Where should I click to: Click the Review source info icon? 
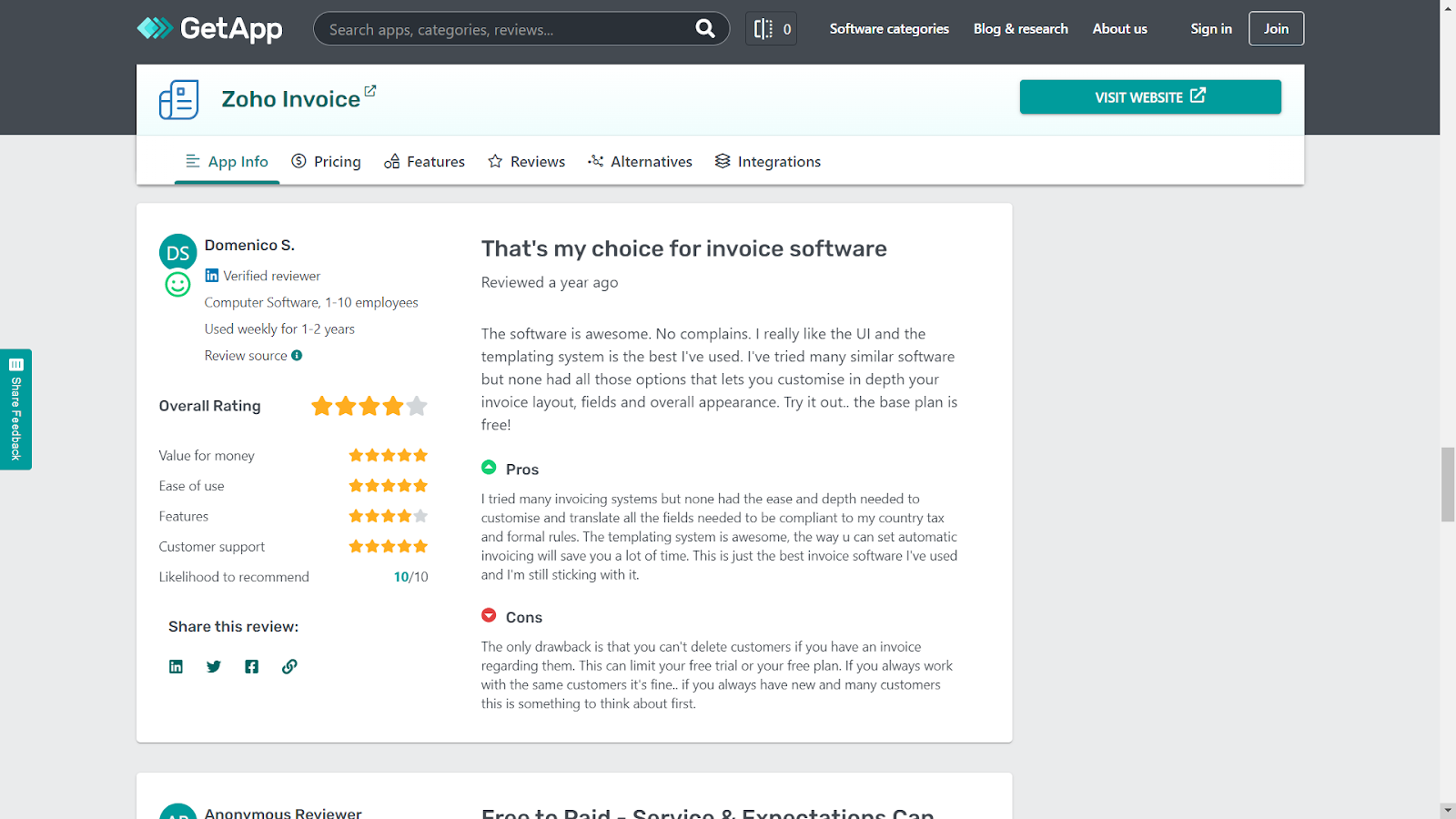coord(297,356)
